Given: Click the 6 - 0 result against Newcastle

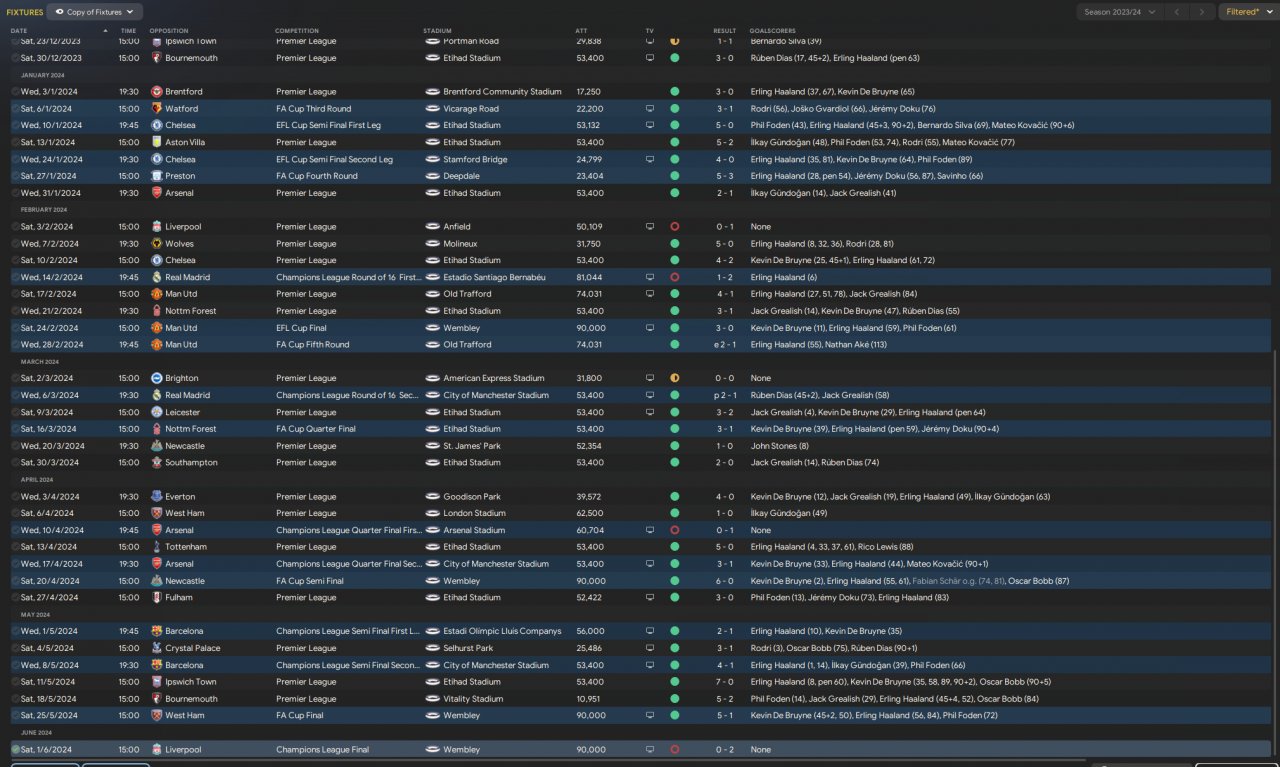Looking at the screenshot, I should tap(725, 581).
